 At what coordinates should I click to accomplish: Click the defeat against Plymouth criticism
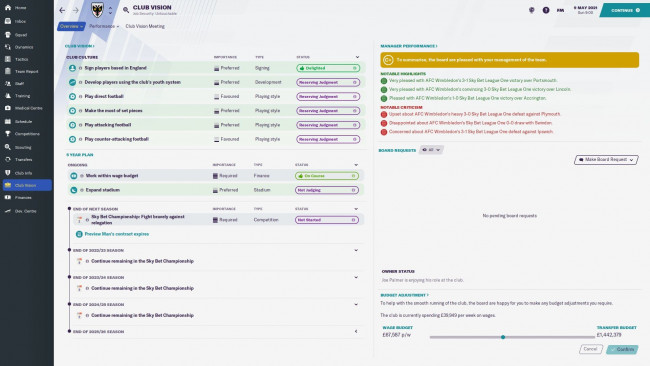[x=475, y=114]
